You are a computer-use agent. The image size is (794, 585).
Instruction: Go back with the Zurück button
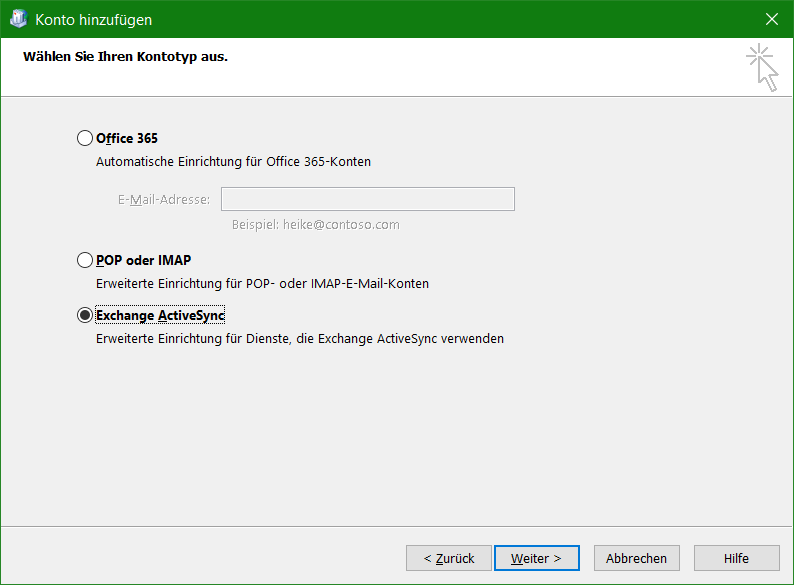coord(449,558)
